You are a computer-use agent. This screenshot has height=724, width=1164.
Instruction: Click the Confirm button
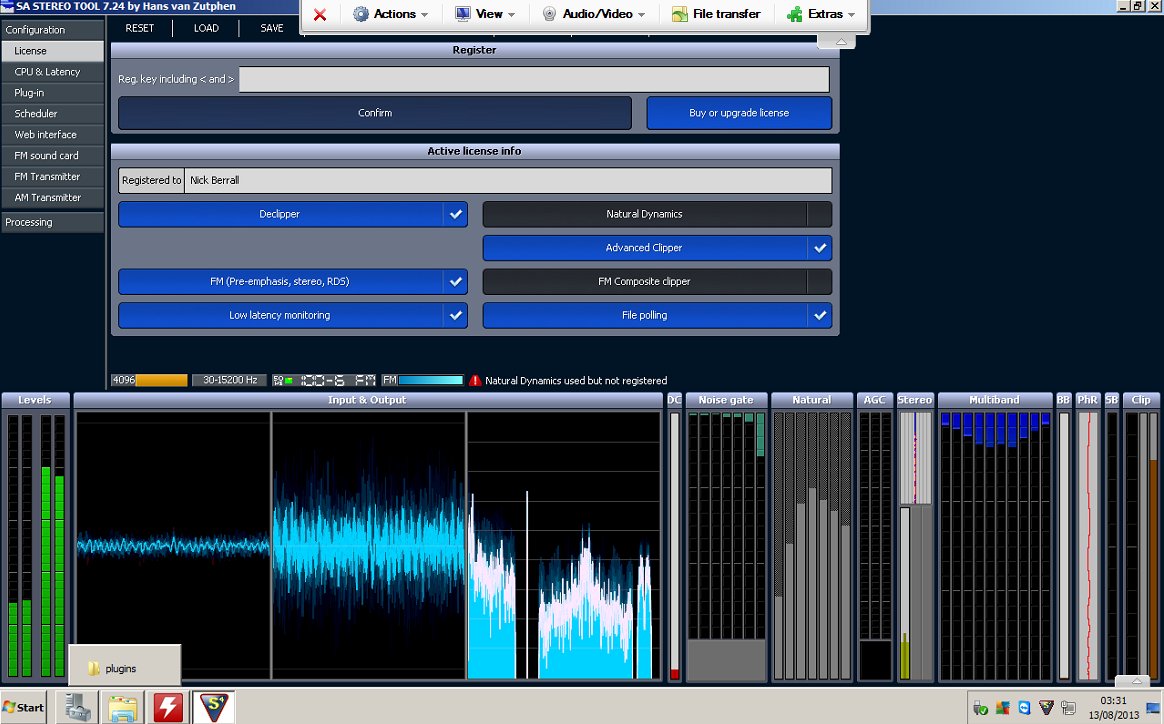[x=375, y=113]
